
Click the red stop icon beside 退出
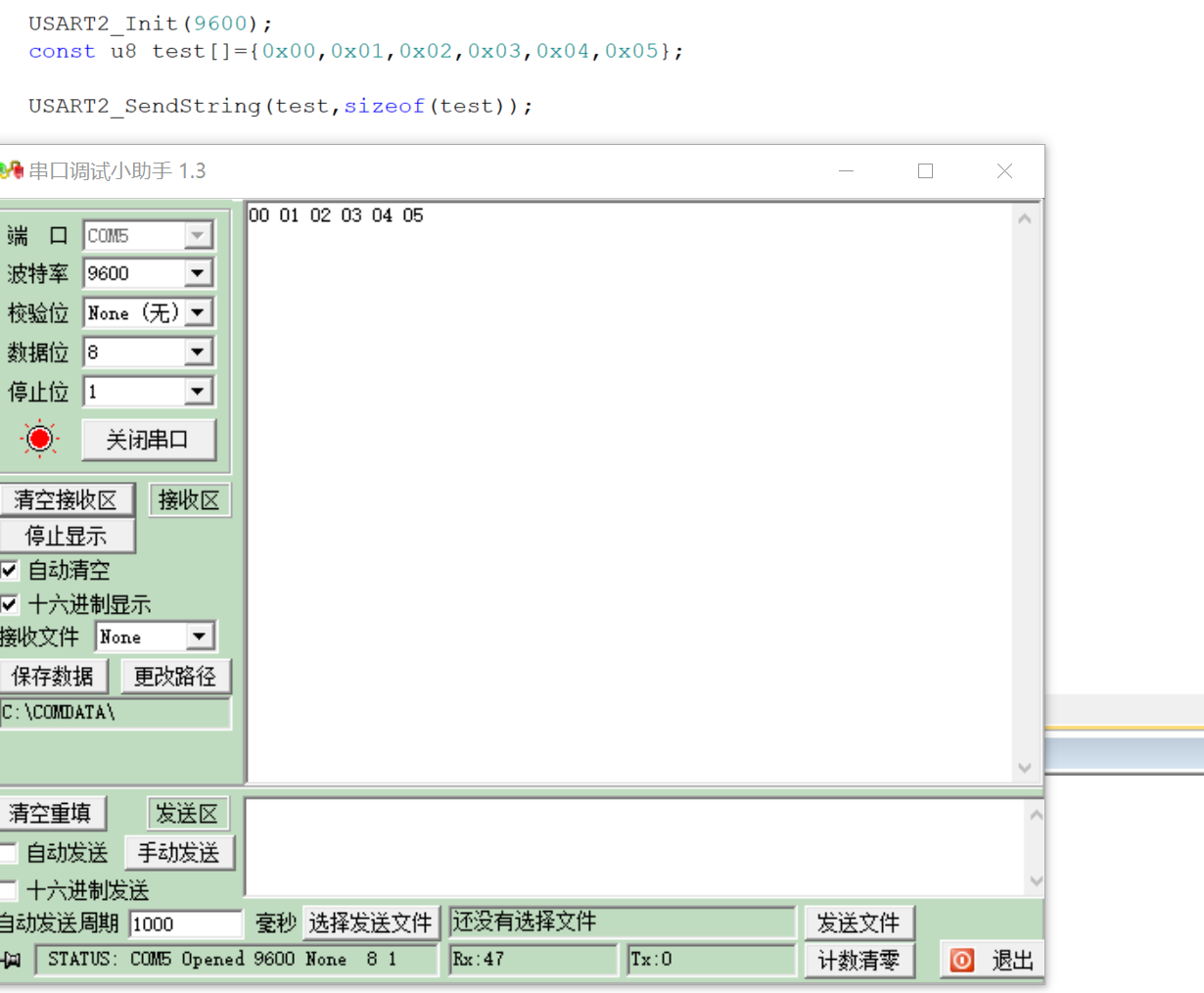963,960
